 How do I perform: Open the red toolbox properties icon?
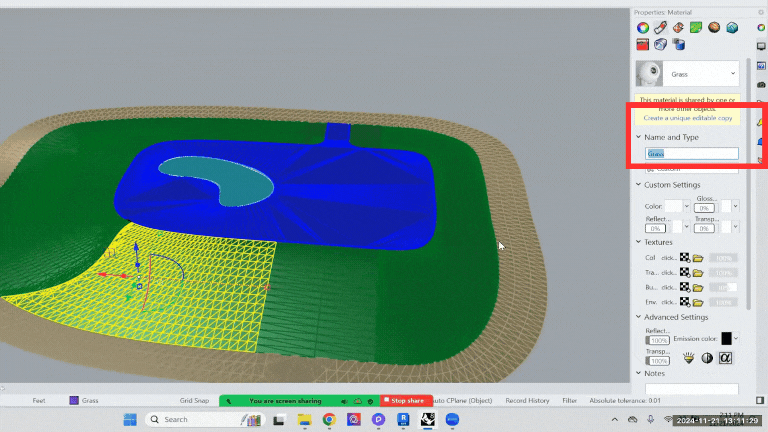(x=643, y=45)
